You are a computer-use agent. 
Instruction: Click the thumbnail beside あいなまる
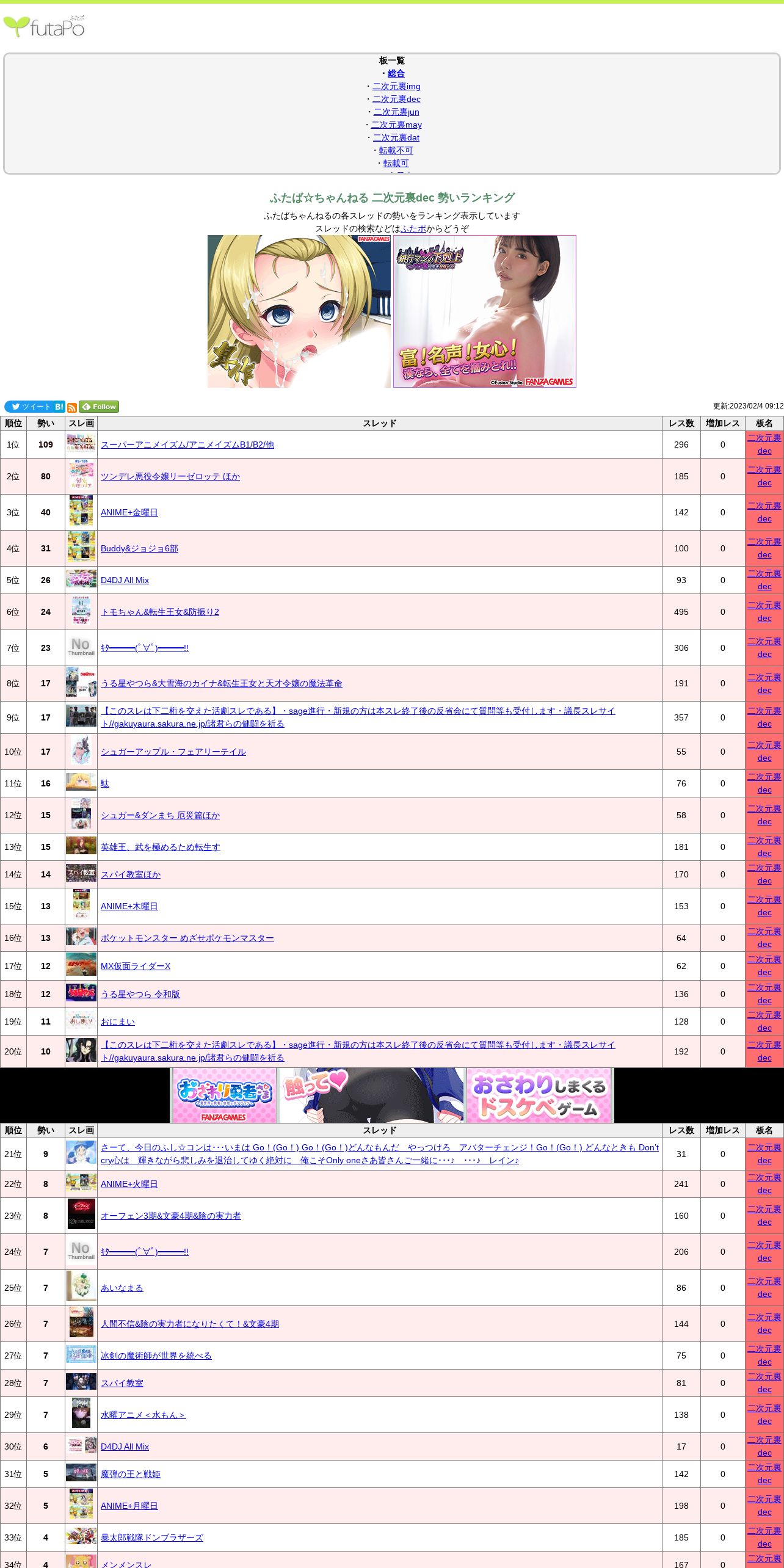81,1287
